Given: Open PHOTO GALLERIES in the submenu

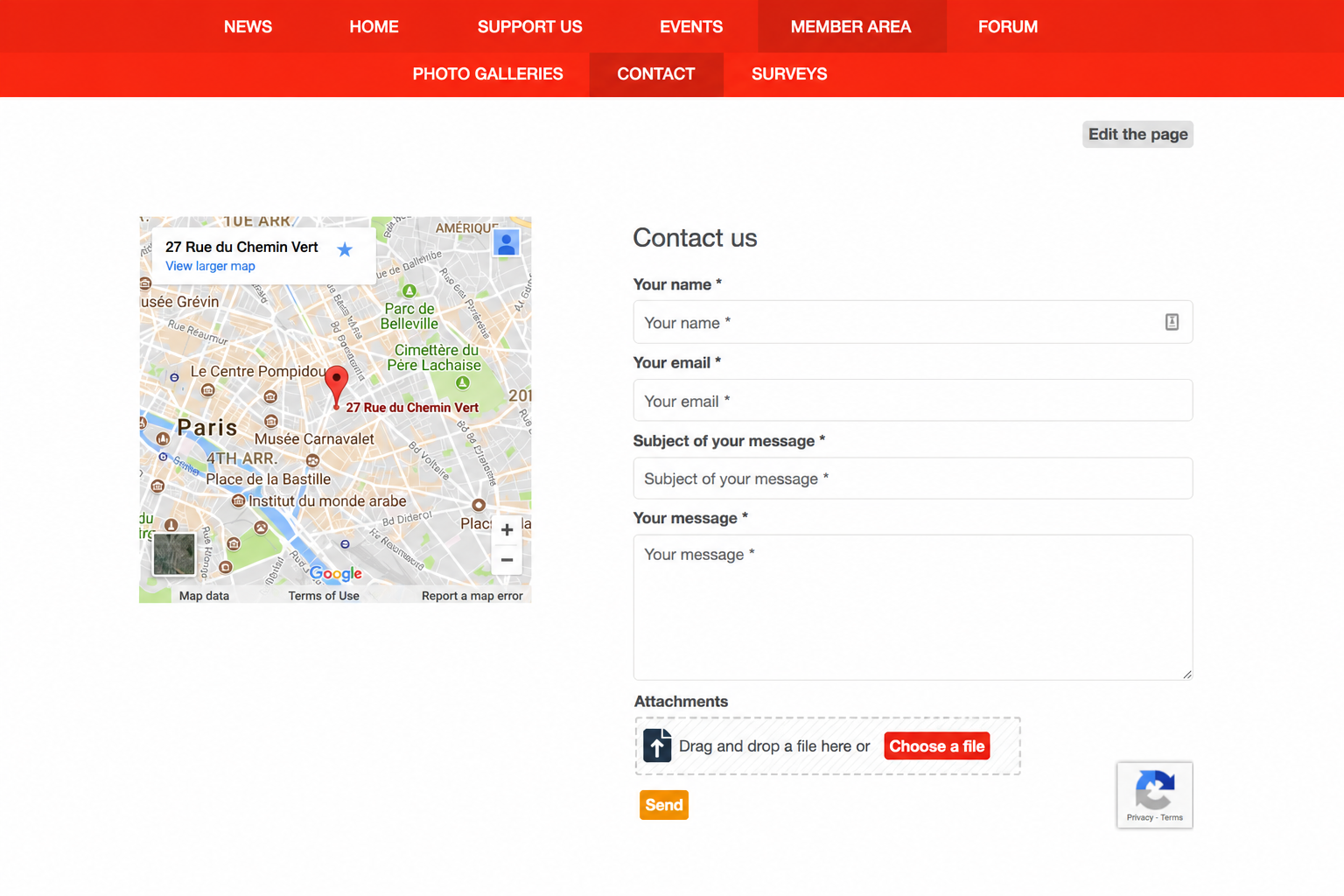Looking at the screenshot, I should [x=487, y=73].
